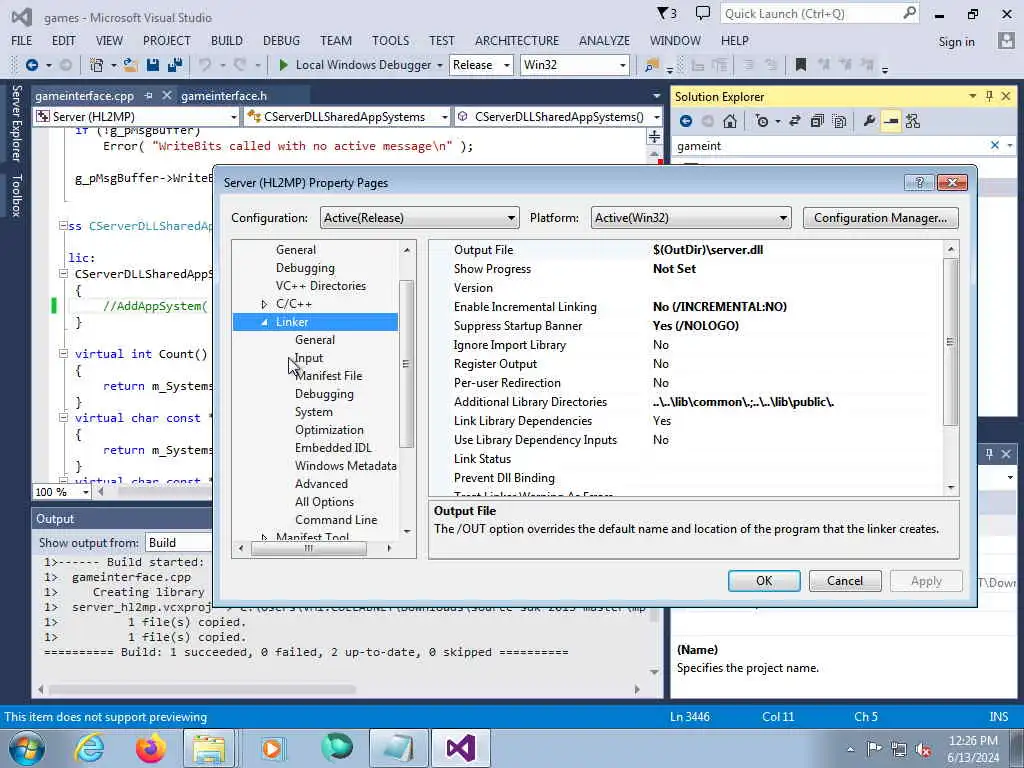Screen dimensions: 1024x768
Task: Click the Collapse All icon in Solution Explorer
Action: point(817,121)
